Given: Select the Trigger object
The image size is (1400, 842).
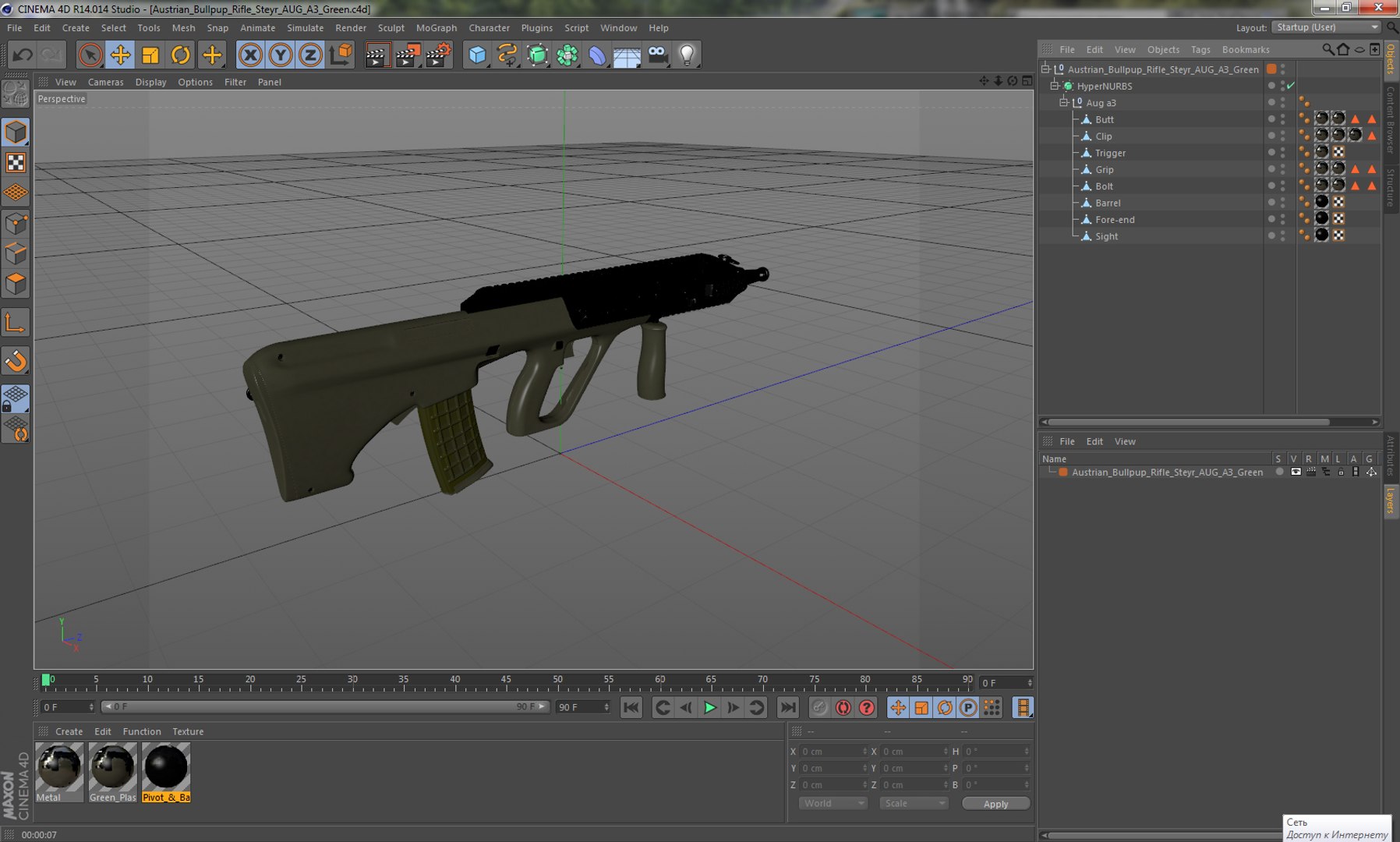Looking at the screenshot, I should (1110, 153).
